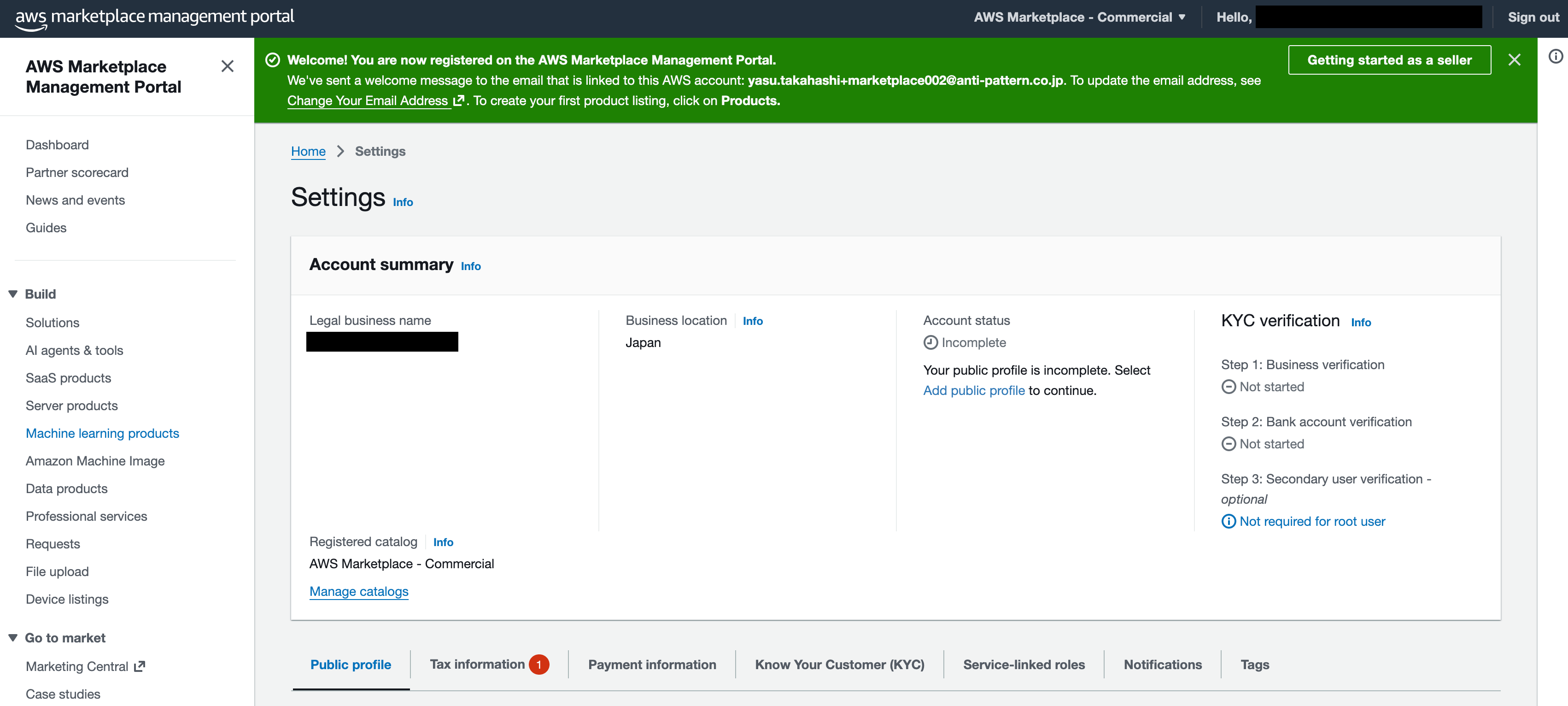Screen dimensions: 1568x706
Task: Follow the Change Your Email Address link
Action: pyautogui.click(x=368, y=100)
